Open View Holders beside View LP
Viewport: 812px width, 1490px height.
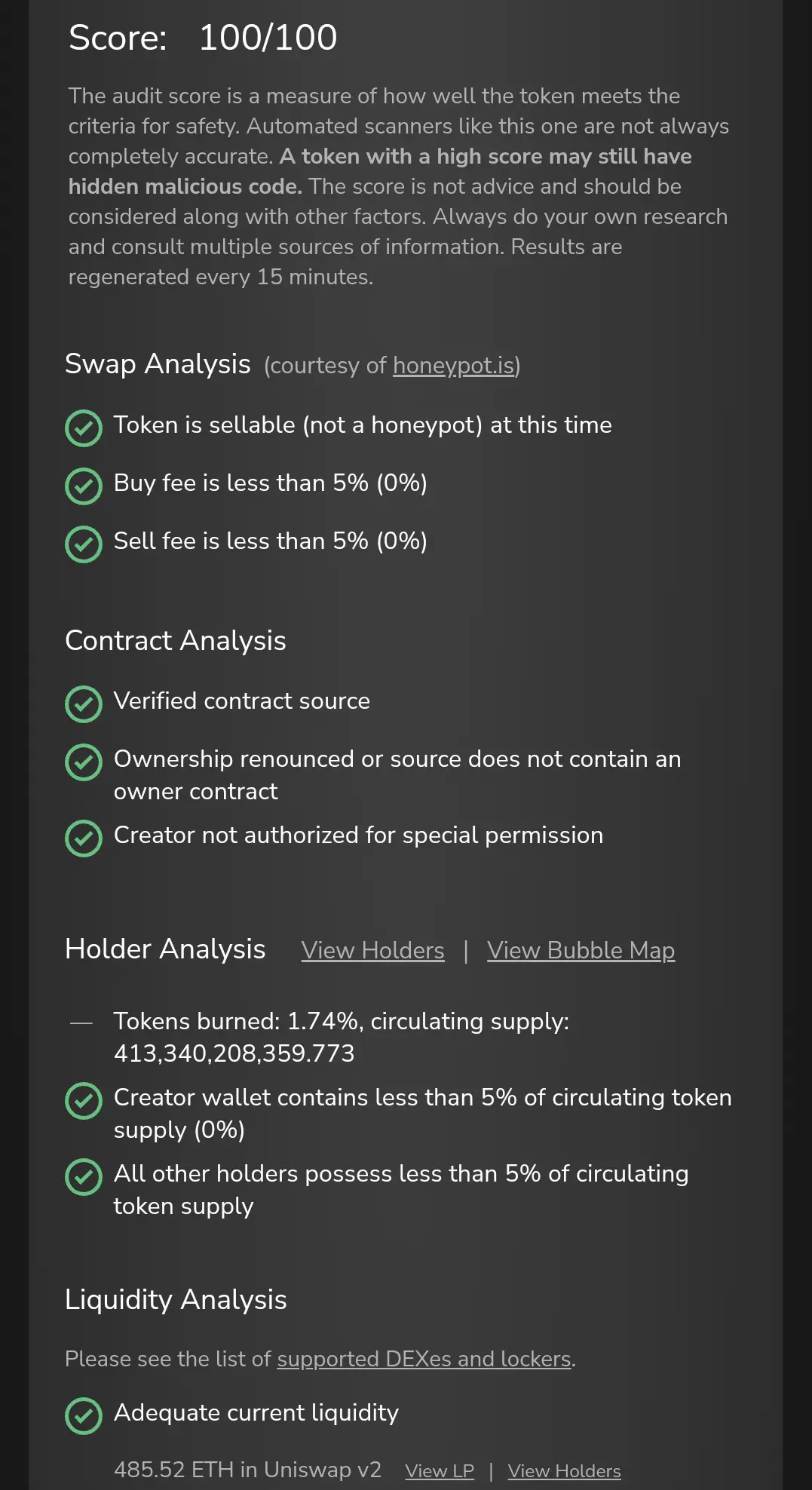click(564, 1471)
